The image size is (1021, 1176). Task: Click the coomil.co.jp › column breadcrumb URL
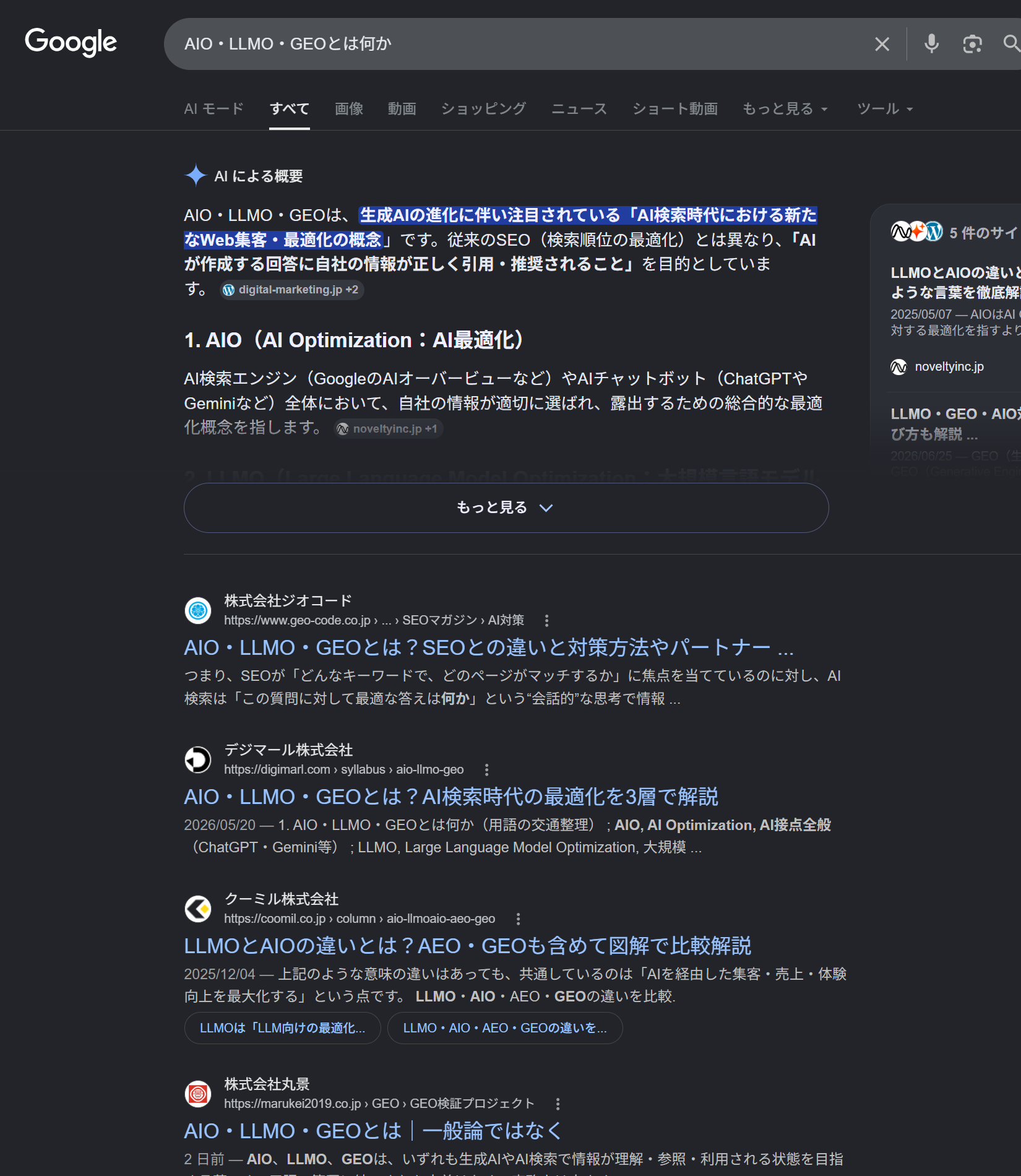[x=360, y=919]
